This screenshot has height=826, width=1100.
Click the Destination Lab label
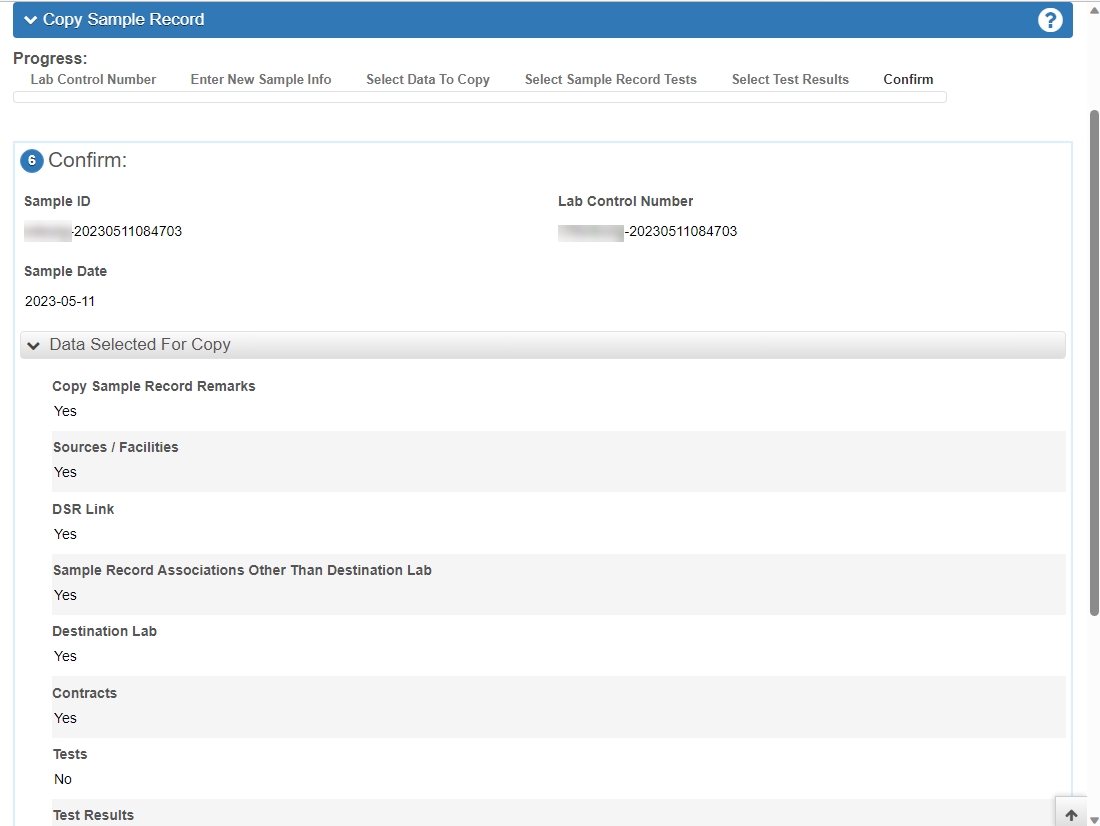point(105,632)
